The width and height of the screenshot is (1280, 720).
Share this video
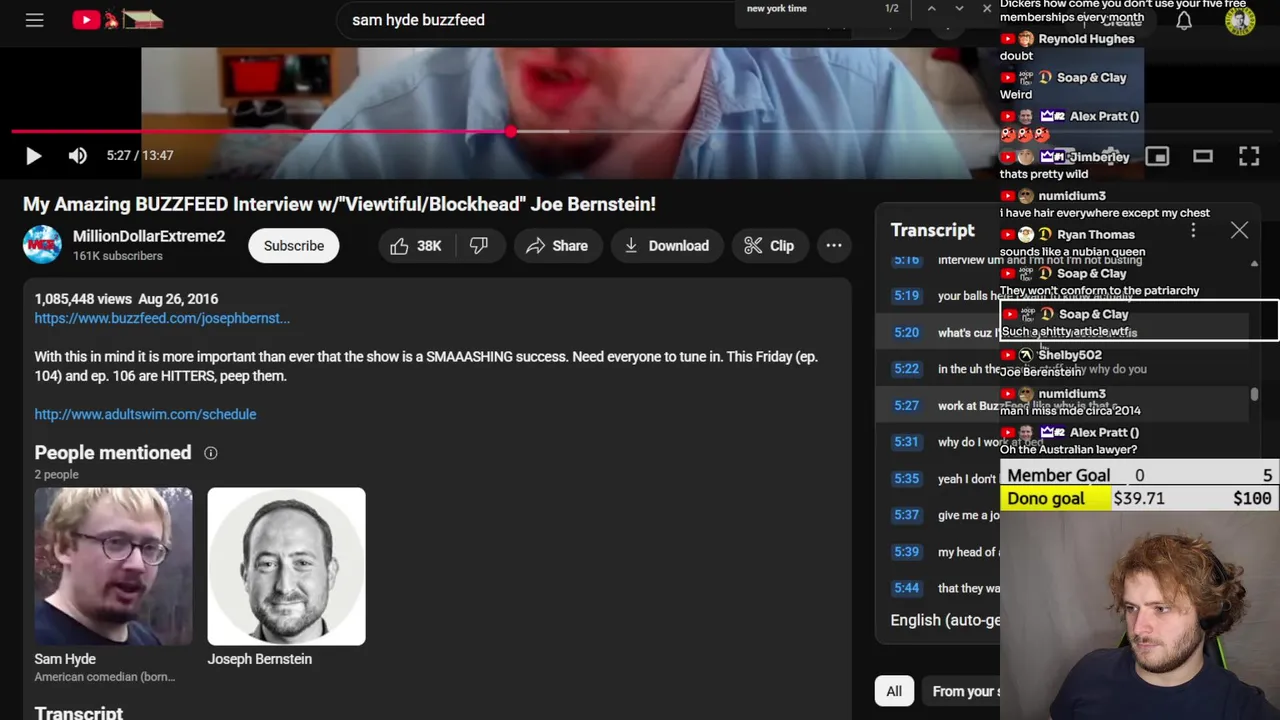tap(557, 246)
